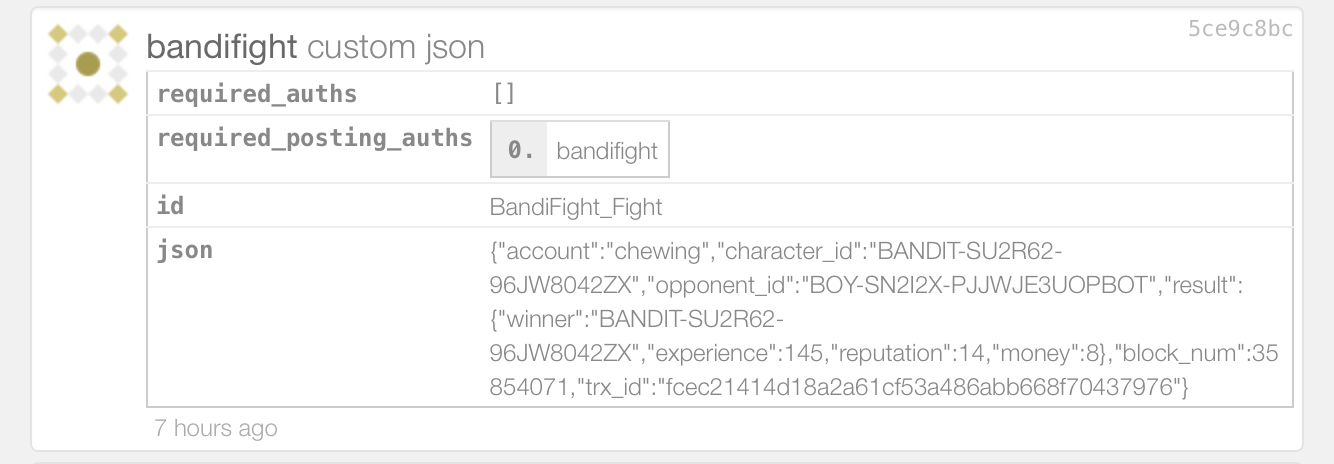Click the empty [] required_auths value
Viewport: 1334px width, 464px height.
tap(503, 94)
